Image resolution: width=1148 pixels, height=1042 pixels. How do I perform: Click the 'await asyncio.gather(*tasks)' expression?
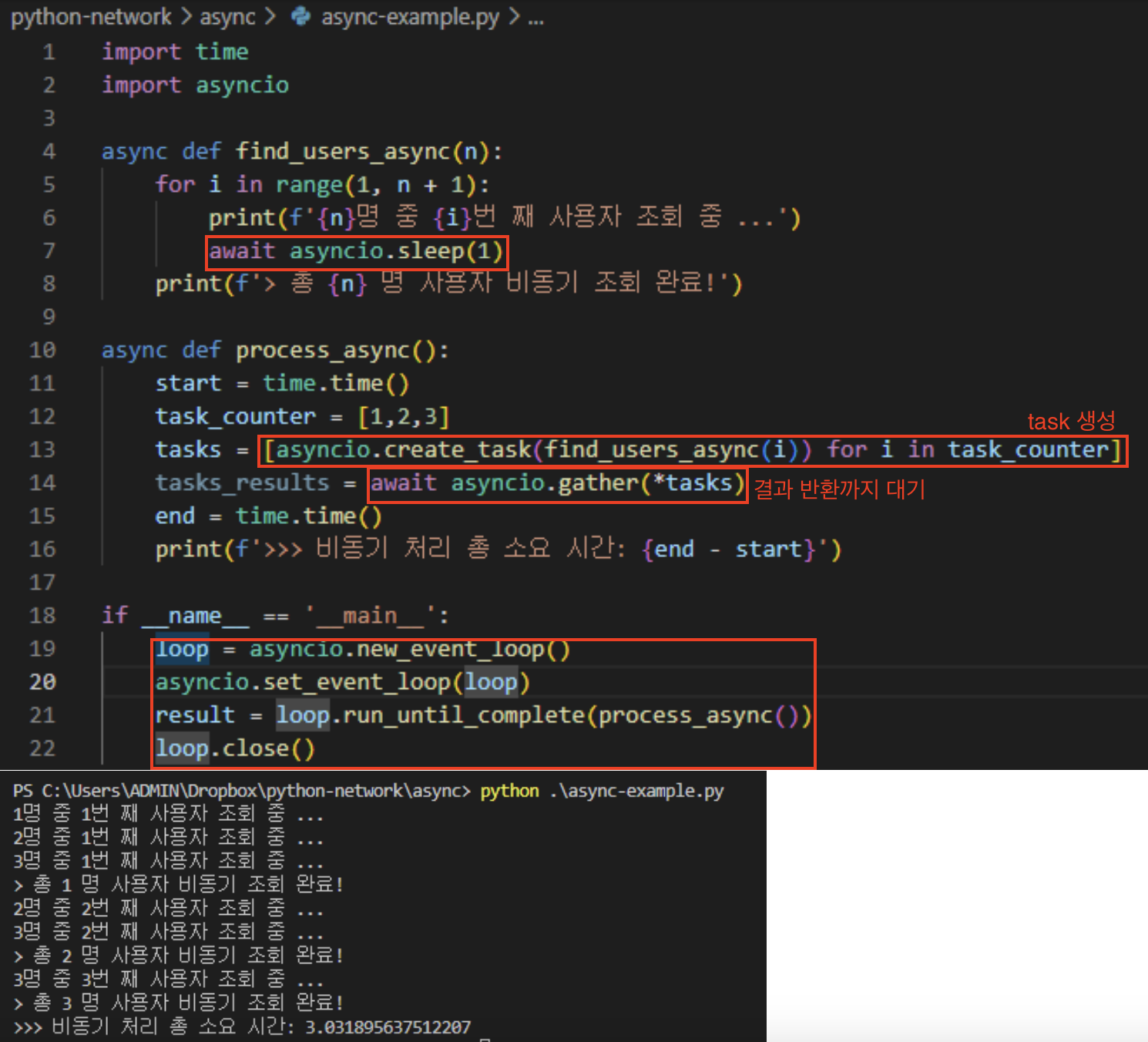coord(559,483)
